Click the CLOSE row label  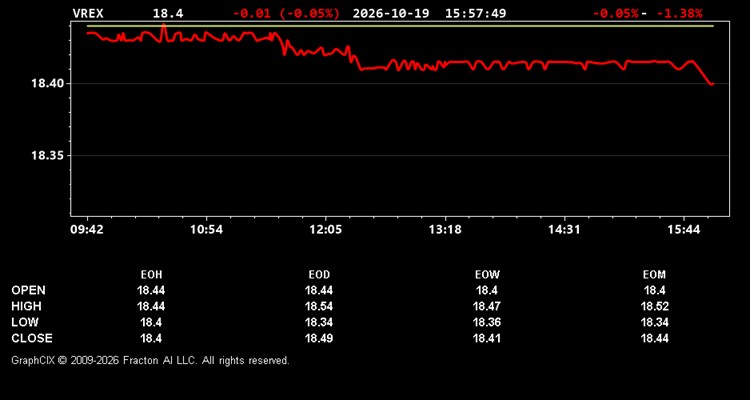coord(32,338)
